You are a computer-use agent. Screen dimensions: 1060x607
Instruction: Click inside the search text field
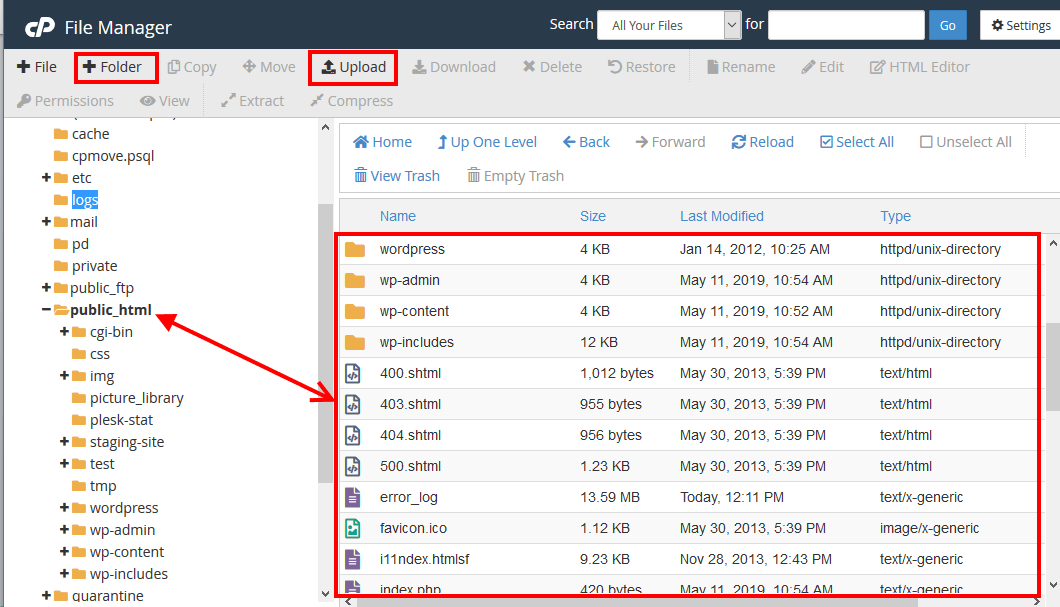click(x=845, y=24)
